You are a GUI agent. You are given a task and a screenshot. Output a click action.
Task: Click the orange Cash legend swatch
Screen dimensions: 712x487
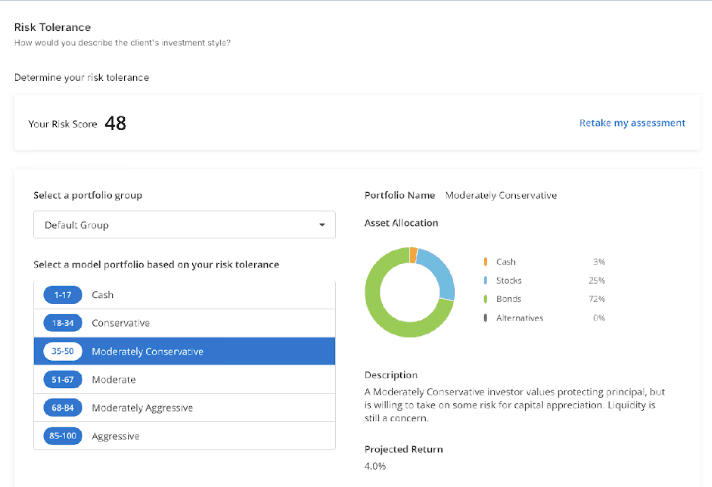pyautogui.click(x=485, y=262)
